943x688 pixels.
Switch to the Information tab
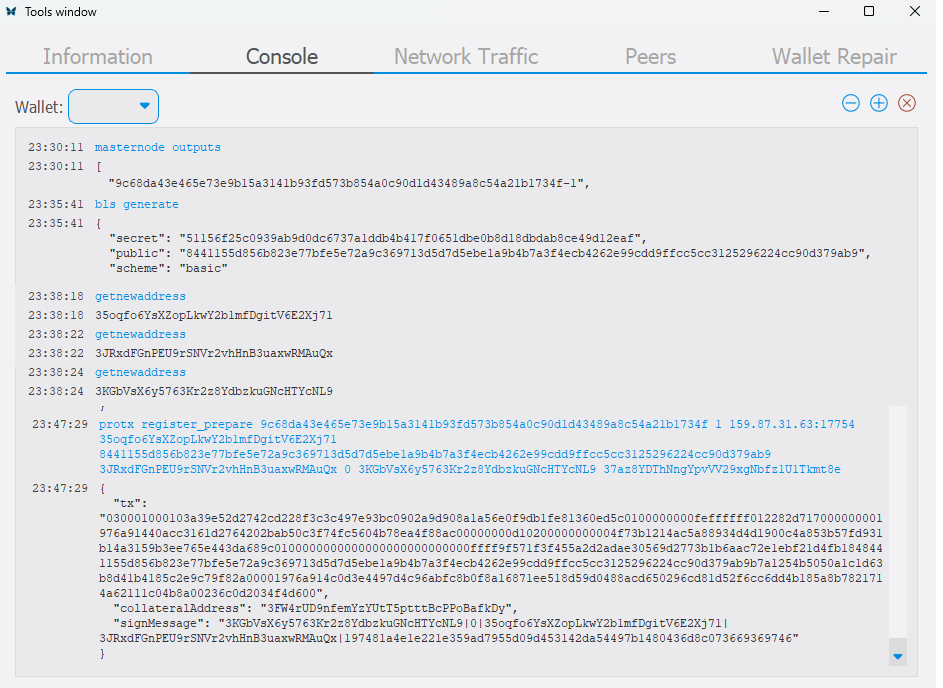coord(98,57)
